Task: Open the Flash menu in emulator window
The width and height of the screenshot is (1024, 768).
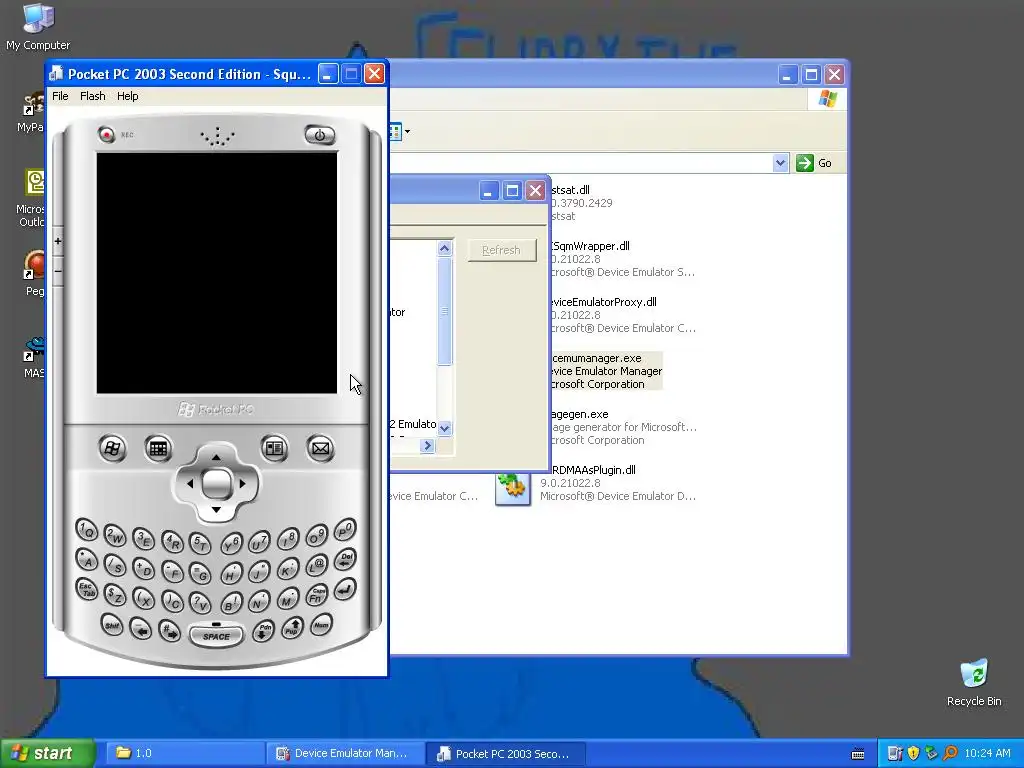Action: [93, 96]
